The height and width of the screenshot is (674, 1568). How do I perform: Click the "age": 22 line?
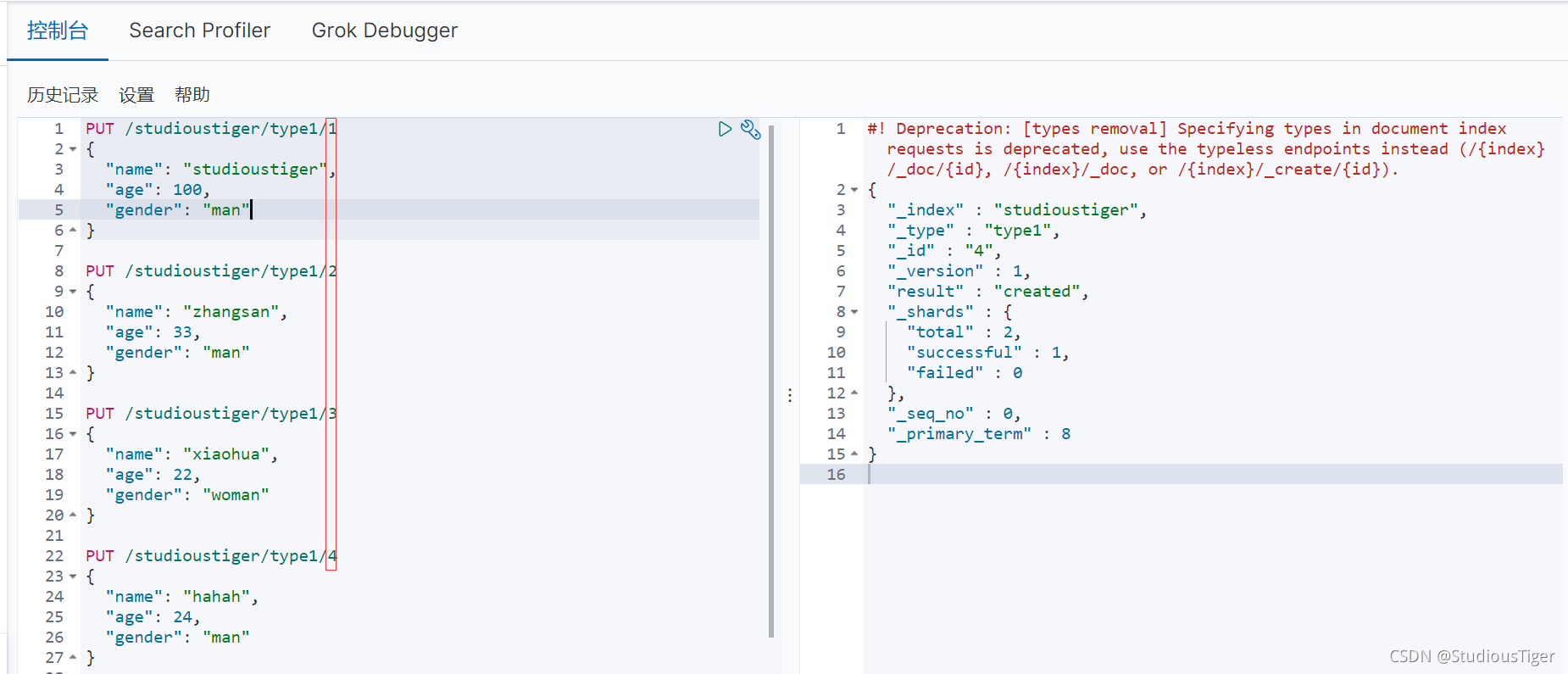[x=153, y=475]
